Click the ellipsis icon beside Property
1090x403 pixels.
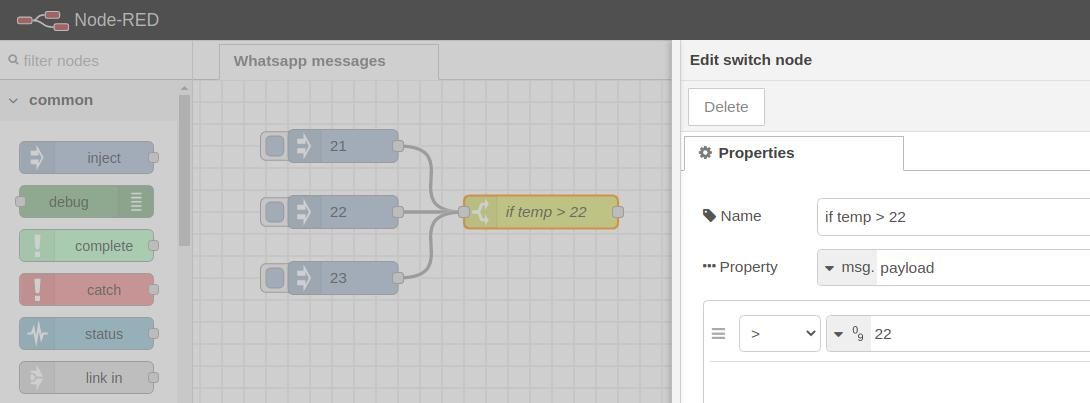709,267
